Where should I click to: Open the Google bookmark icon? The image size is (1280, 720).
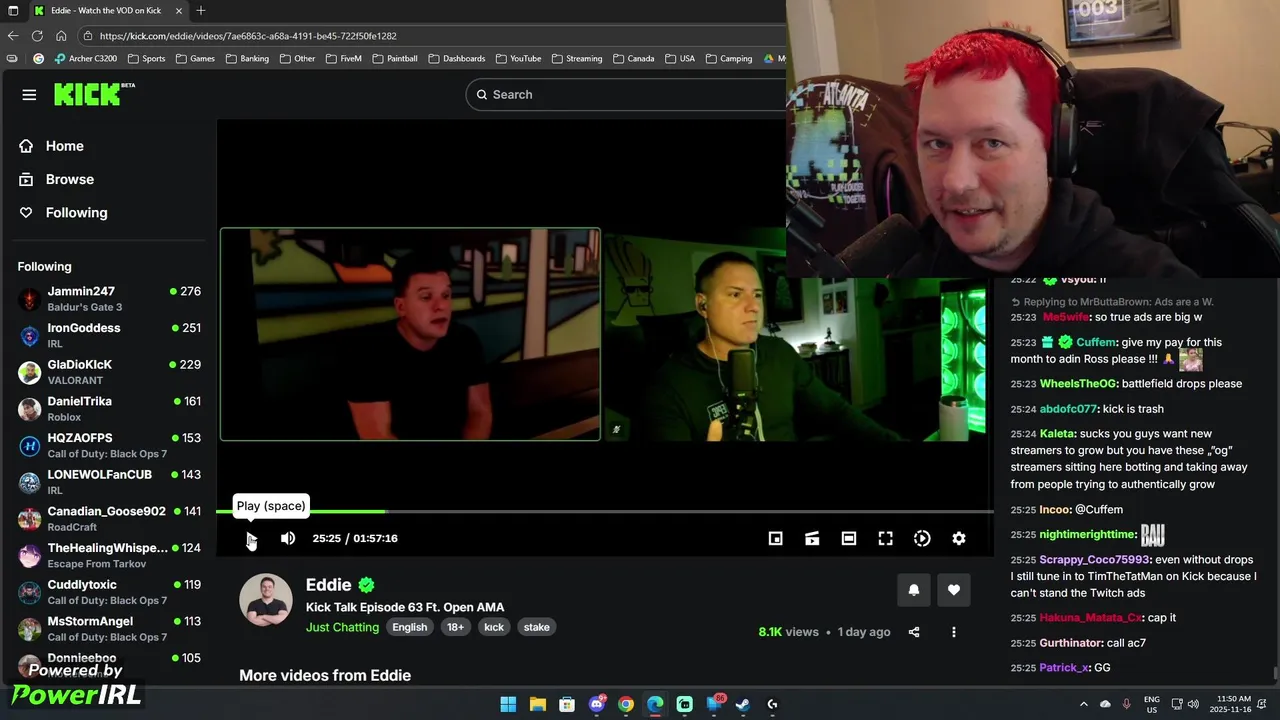tap(38, 59)
